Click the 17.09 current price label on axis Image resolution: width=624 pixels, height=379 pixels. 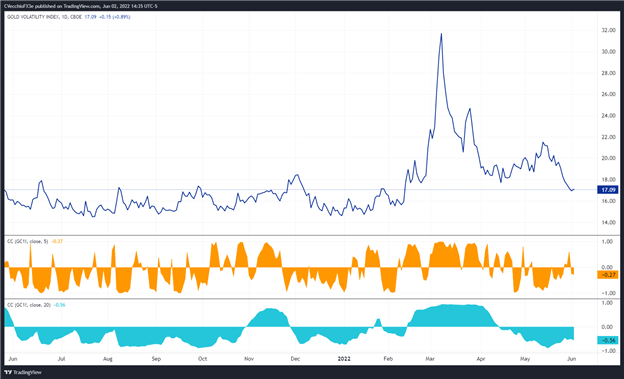(x=607, y=190)
